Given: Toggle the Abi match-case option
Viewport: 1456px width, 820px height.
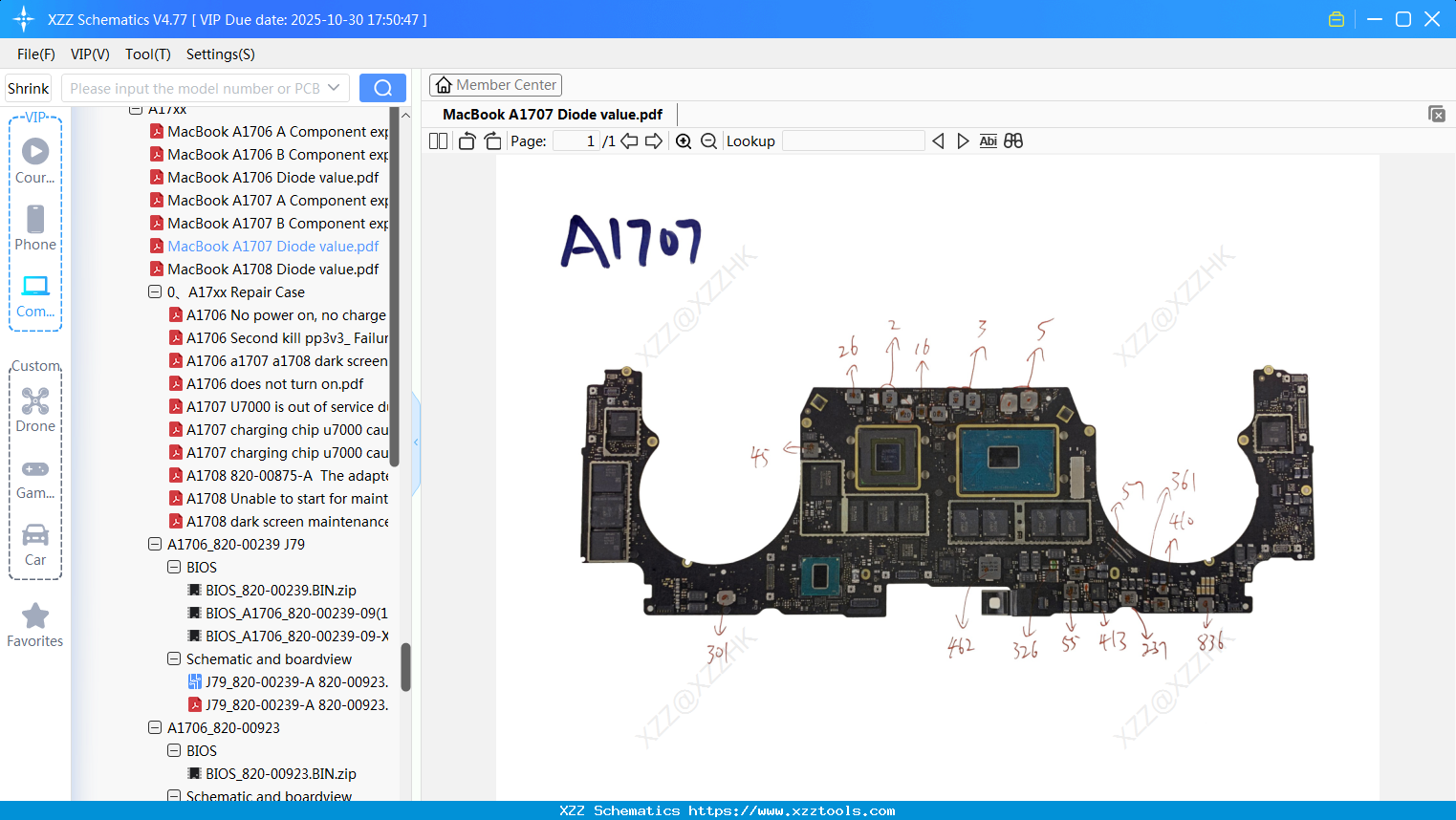Looking at the screenshot, I should pyautogui.click(x=989, y=141).
